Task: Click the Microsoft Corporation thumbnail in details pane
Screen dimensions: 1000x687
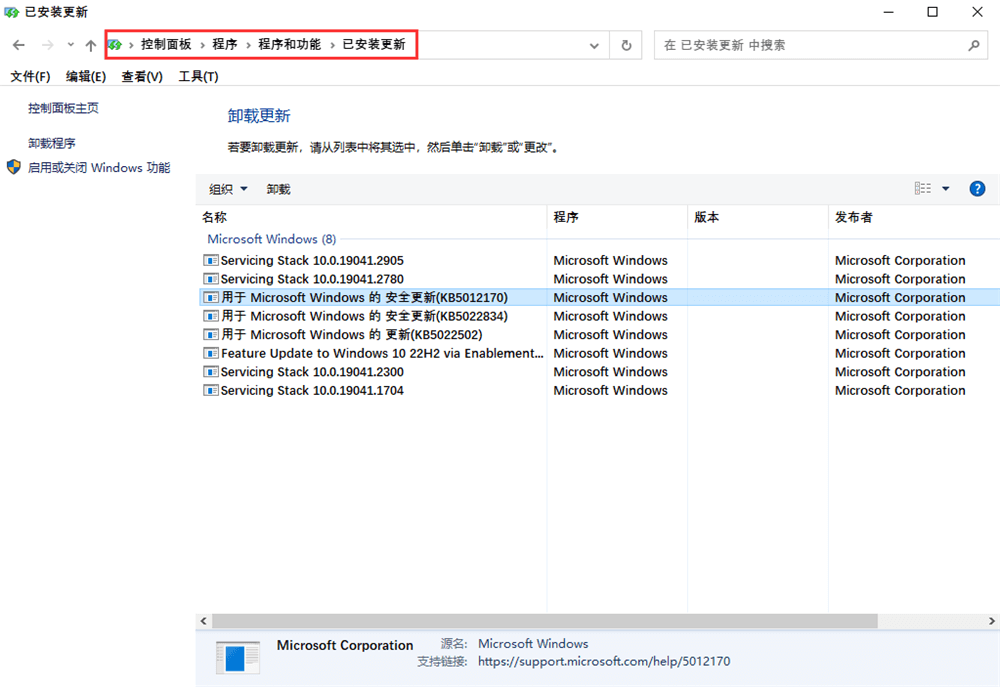Action: click(x=237, y=658)
